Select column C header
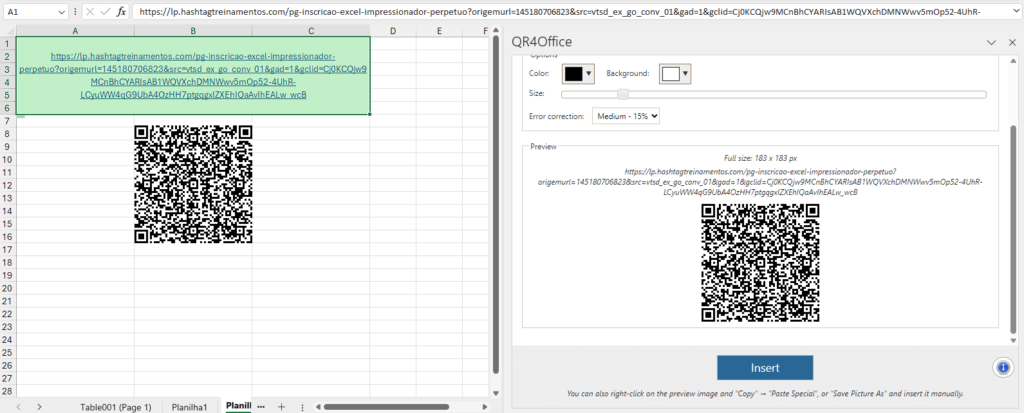This screenshot has height=413, width=1024. pos(311,31)
